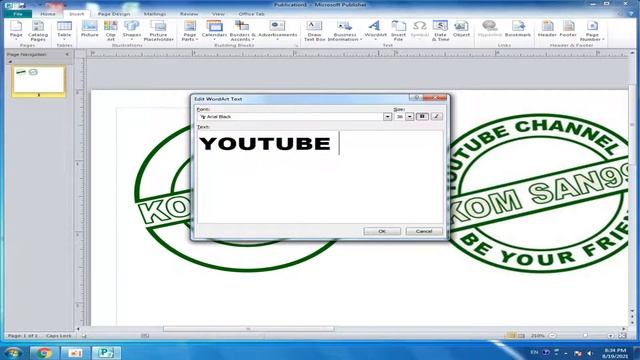Open the Page Number dropdown
Viewport: 640px width, 360px height.
[592, 31]
